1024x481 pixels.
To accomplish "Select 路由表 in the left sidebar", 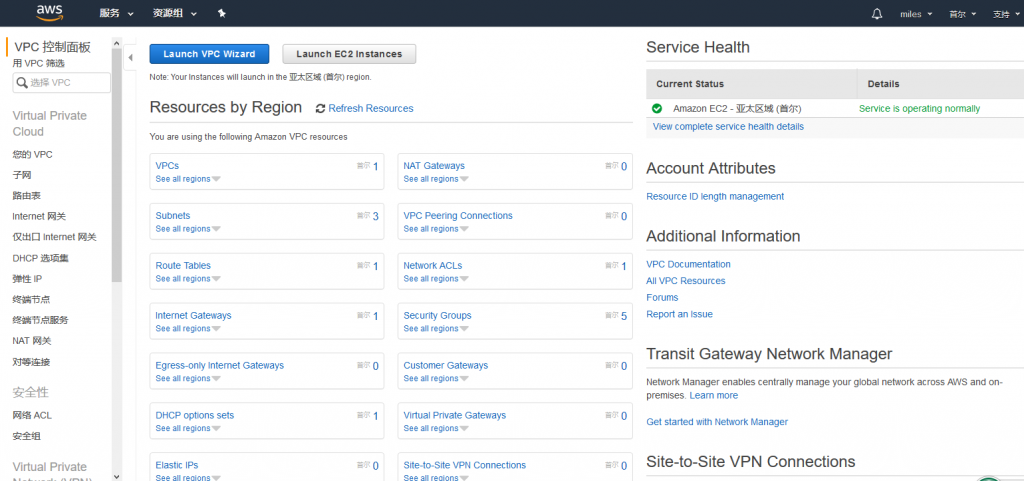I will tap(26, 196).
